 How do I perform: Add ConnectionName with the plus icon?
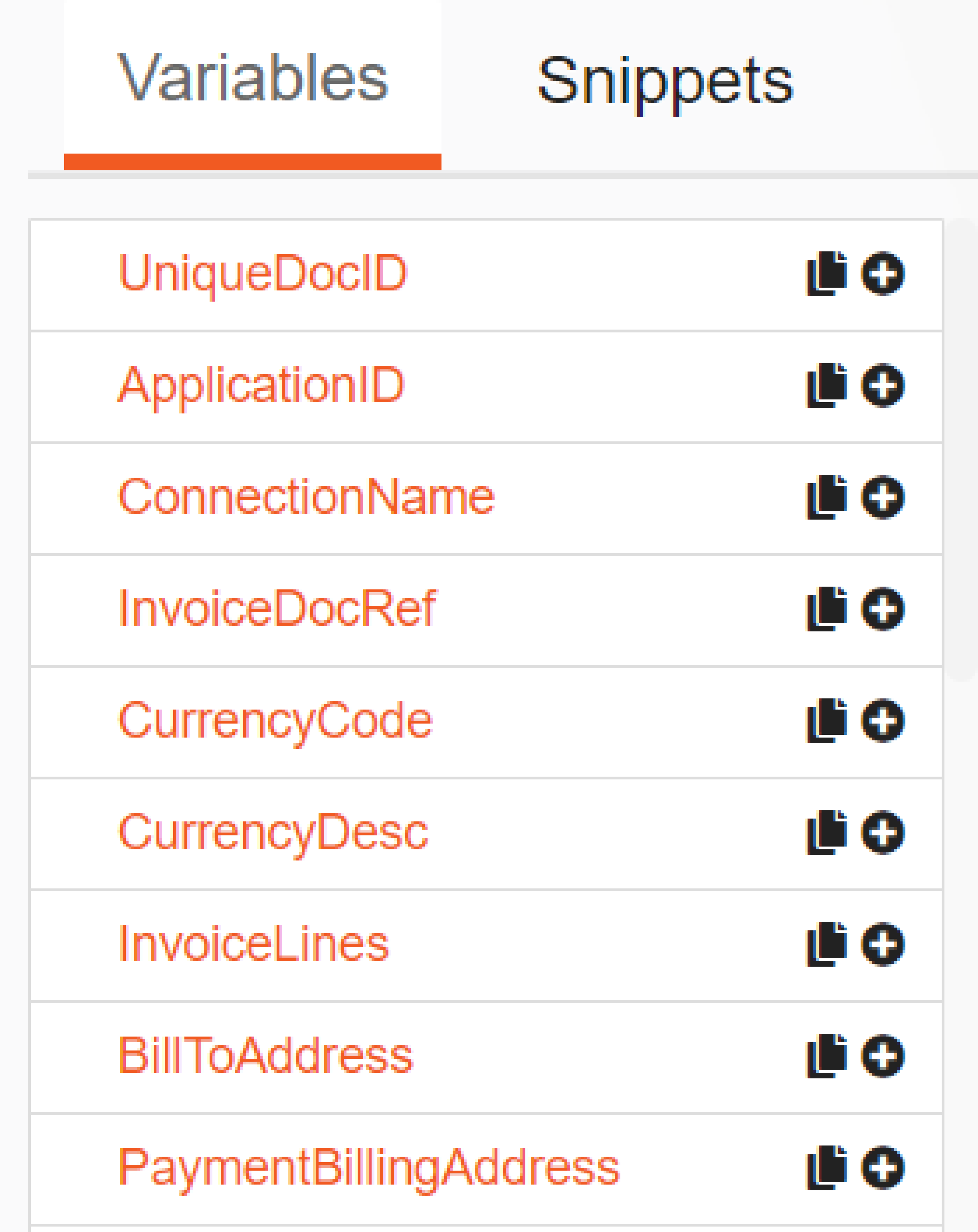(882, 496)
